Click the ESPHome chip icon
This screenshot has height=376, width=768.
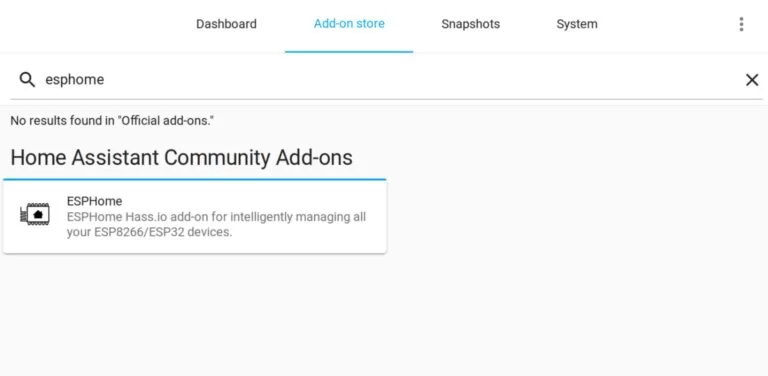[35, 214]
